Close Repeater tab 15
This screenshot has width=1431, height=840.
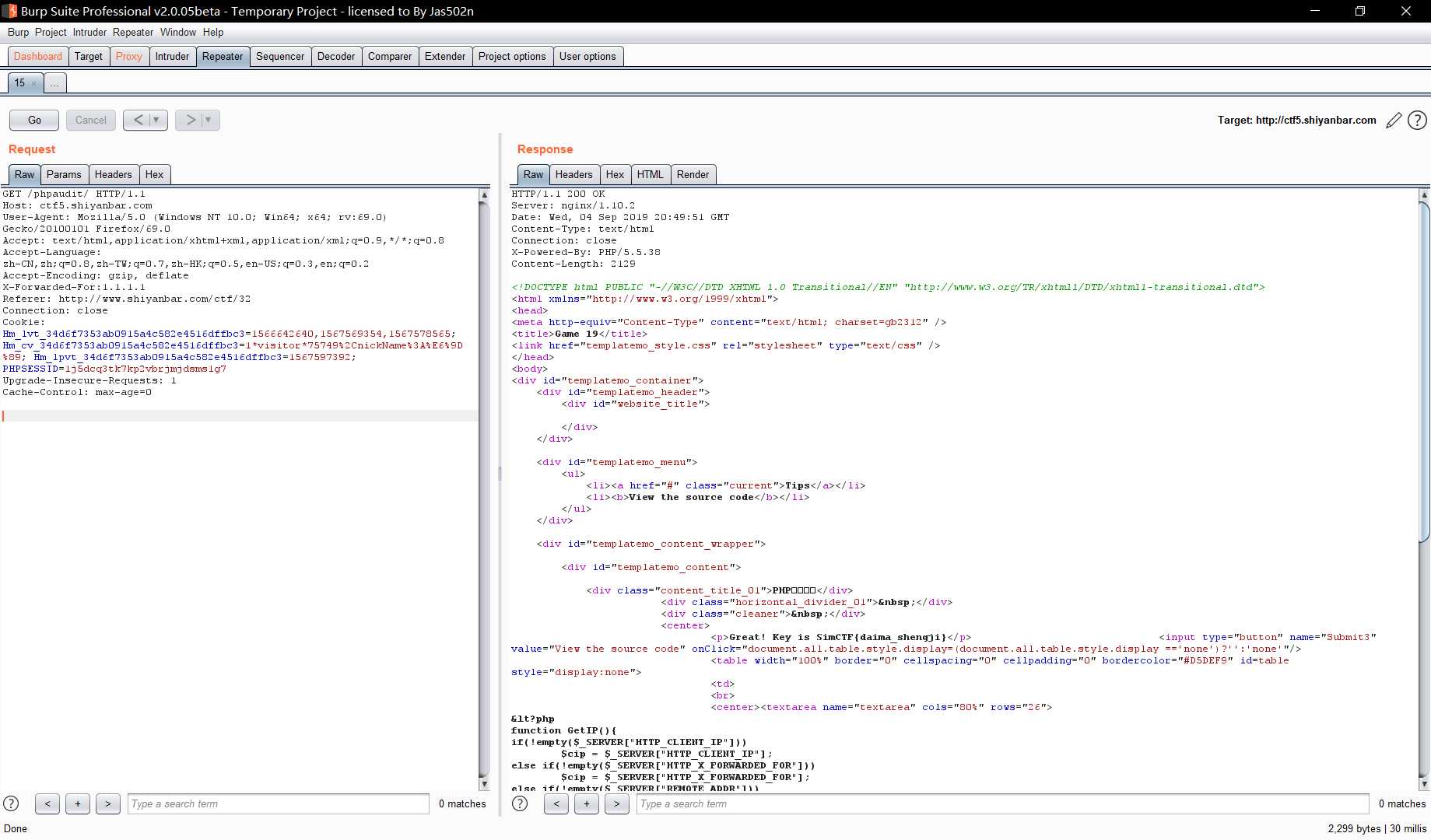pos(33,83)
